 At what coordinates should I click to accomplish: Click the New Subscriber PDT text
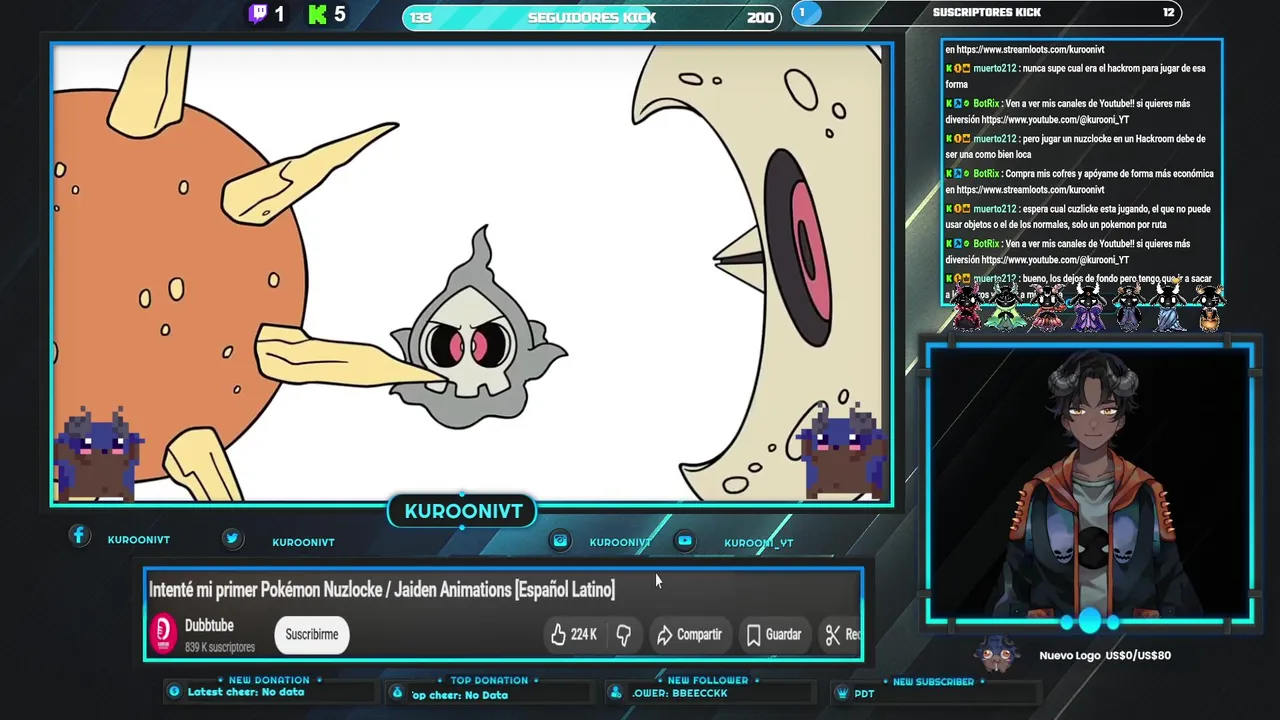tap(864, 693)
